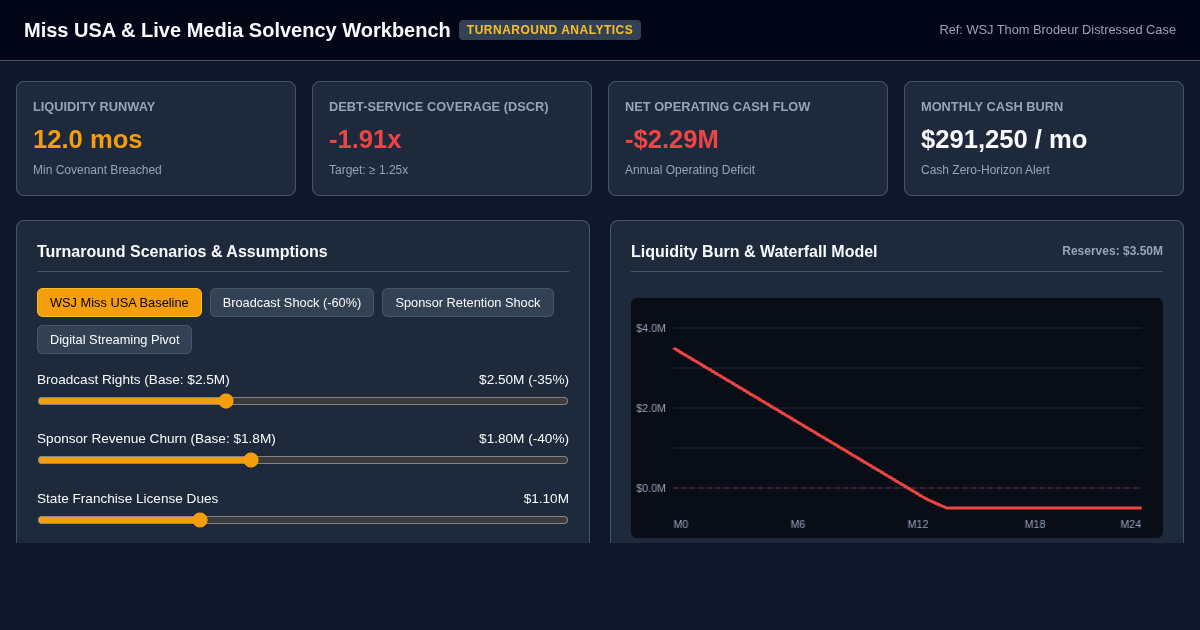Select the WSJ Miss USA Baseline scenario
1200x630 pixels.
click(119, 303)
